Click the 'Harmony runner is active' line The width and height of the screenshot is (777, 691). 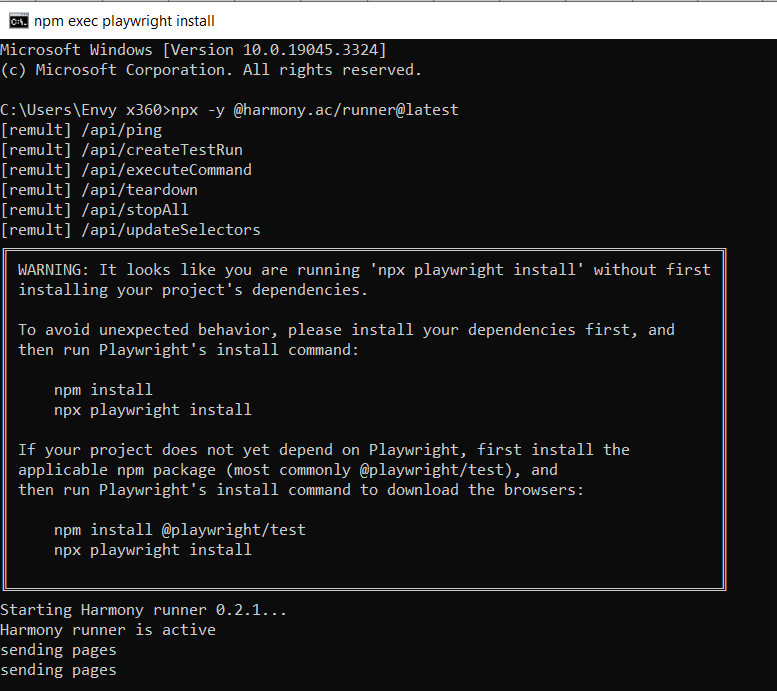(108, 630)
